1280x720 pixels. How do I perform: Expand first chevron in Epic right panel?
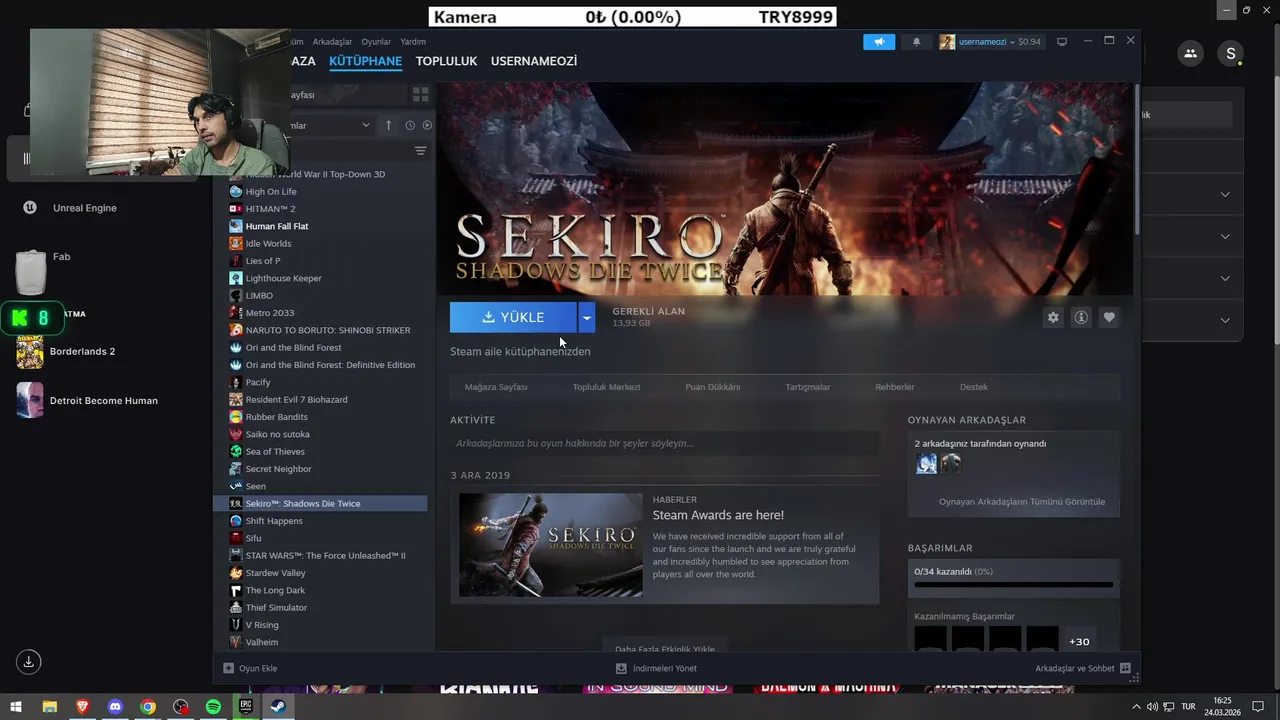[1225, 194]
